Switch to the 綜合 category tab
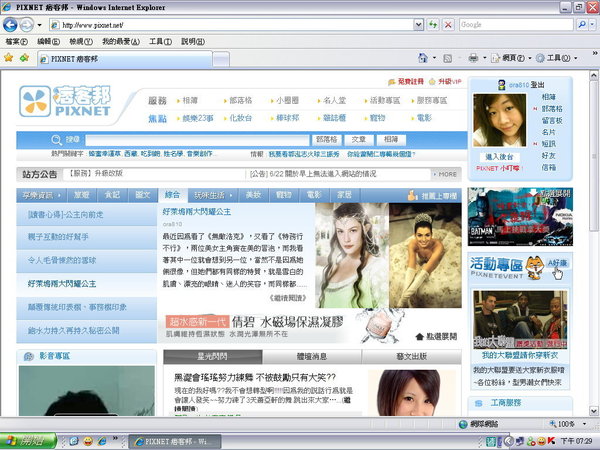Viewport: 600px width, 450px height. point(173,195)
